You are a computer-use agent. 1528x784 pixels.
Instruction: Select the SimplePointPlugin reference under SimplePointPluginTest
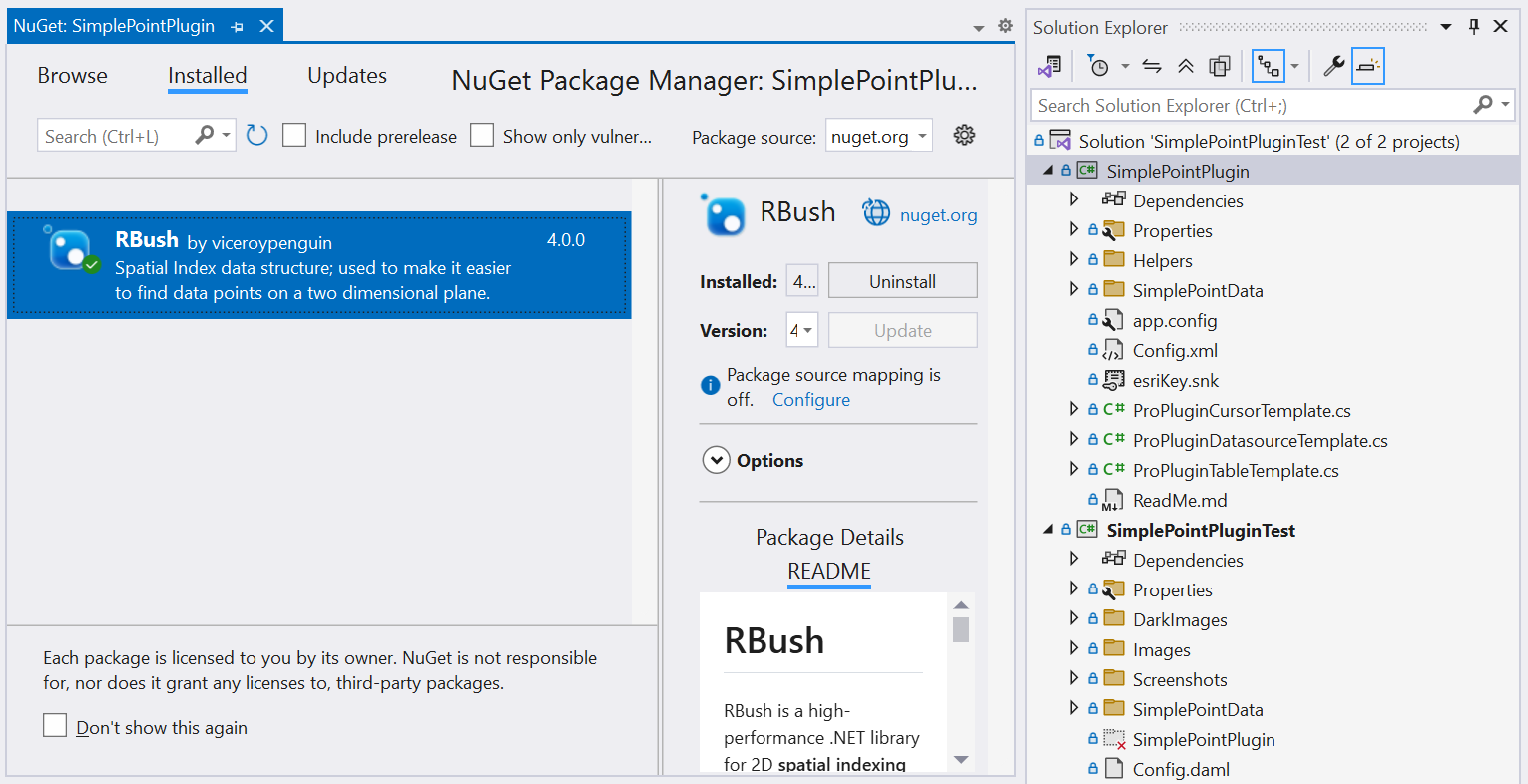pyautogui.click(x=1273, y=739)
